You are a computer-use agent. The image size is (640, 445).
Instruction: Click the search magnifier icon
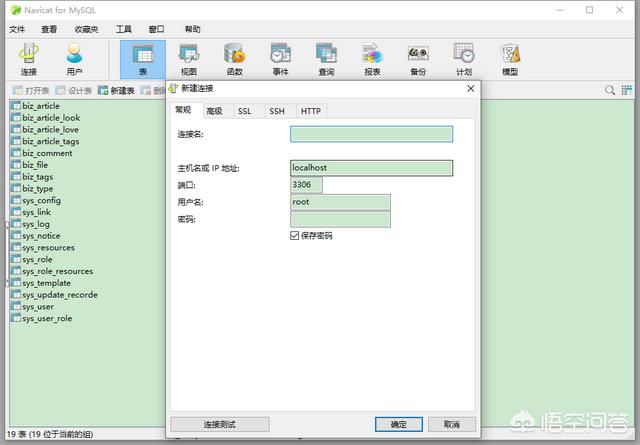(x=610, y=90)
